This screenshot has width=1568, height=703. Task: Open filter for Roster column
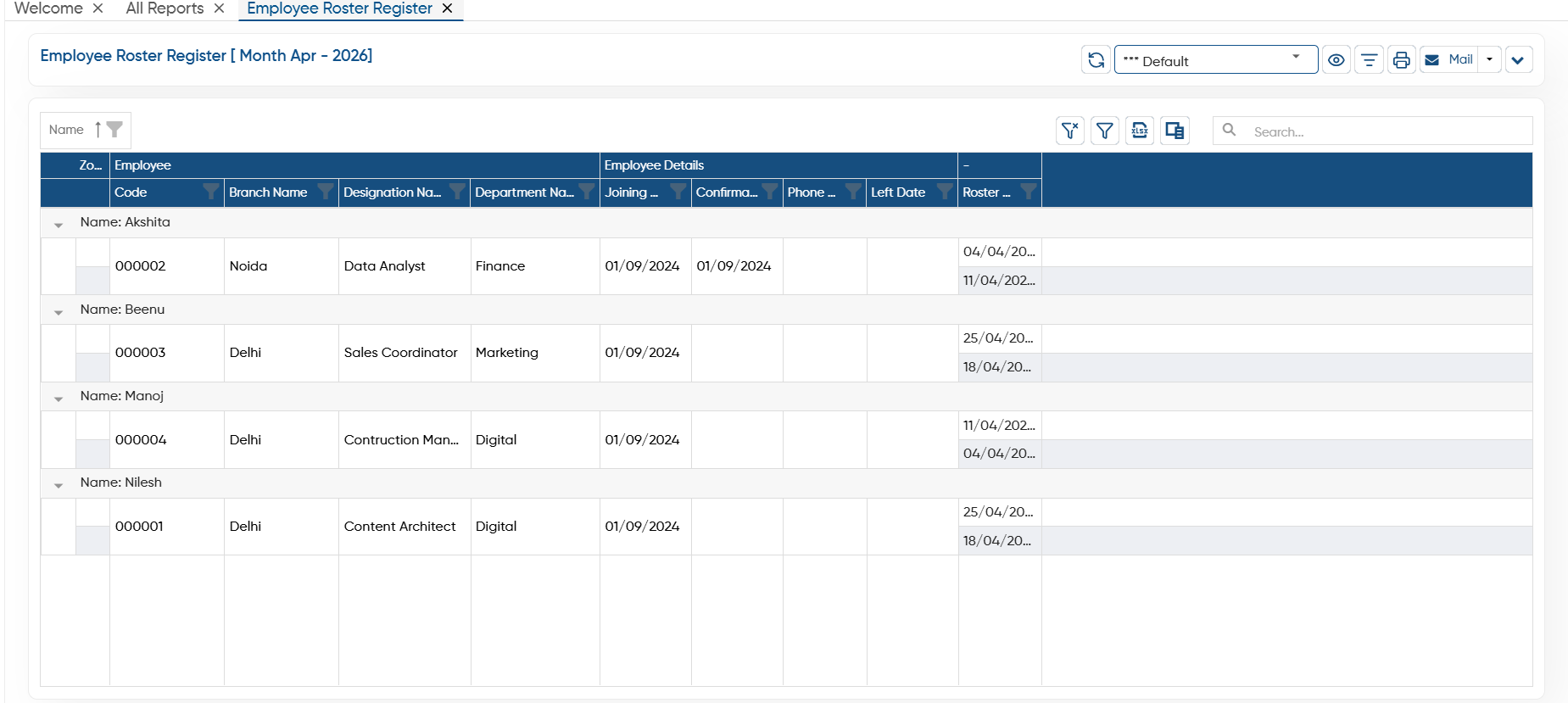click(x=1028, y=192)
